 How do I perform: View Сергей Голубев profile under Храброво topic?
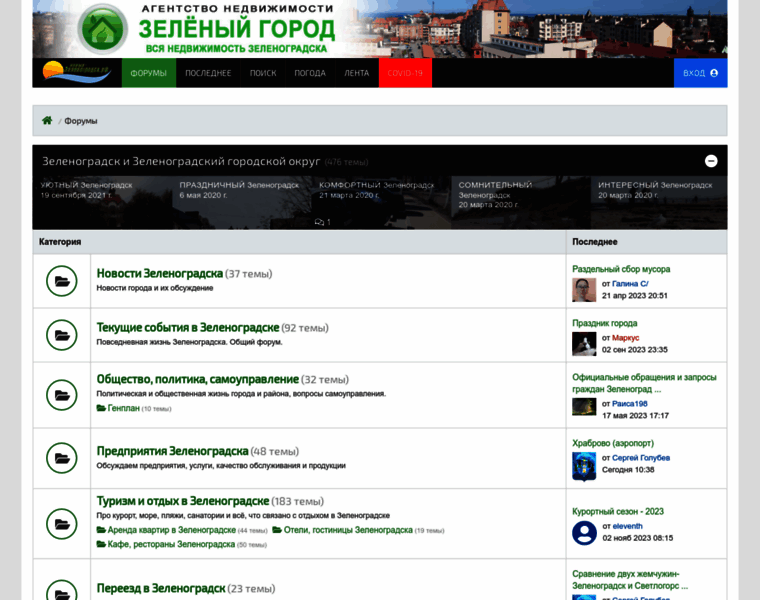coord(641,458)
